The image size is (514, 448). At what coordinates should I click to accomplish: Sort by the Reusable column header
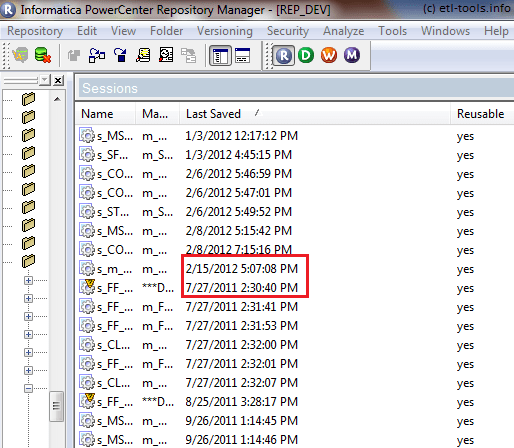pos(482,114)
